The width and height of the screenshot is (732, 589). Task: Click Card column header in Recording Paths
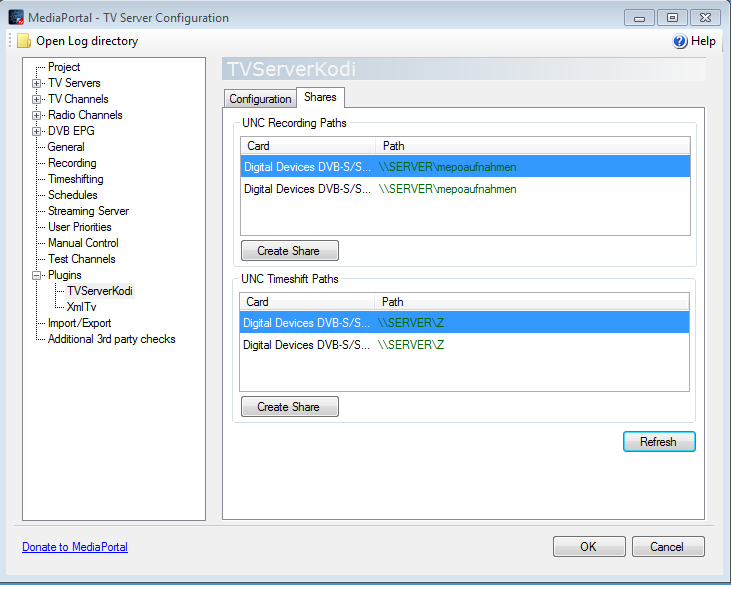[308, 146]
